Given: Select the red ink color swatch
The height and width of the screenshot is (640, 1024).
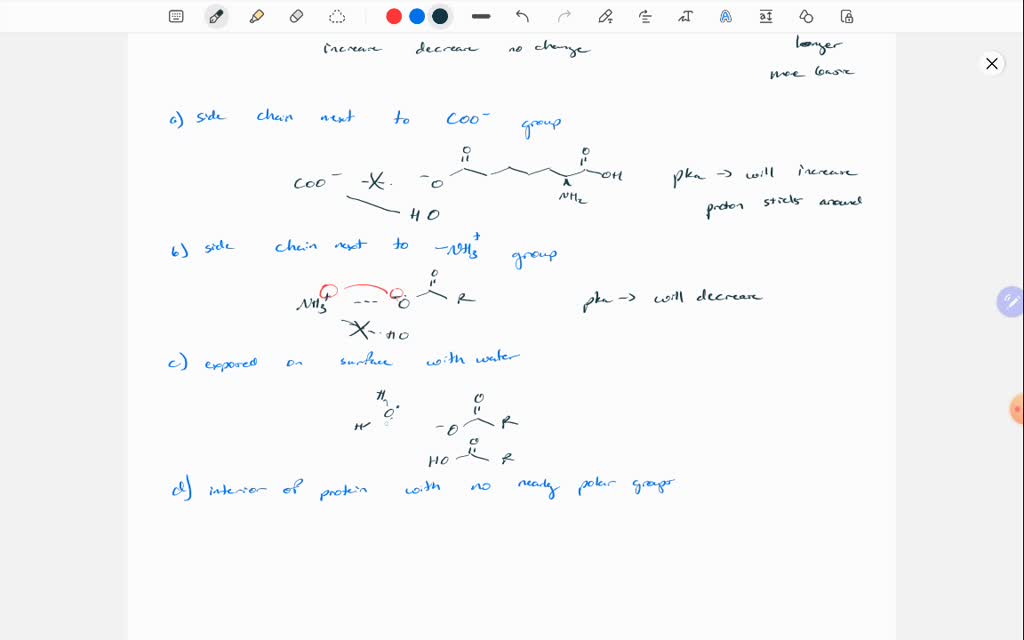Looking at the screenshot, I should 393,16.
